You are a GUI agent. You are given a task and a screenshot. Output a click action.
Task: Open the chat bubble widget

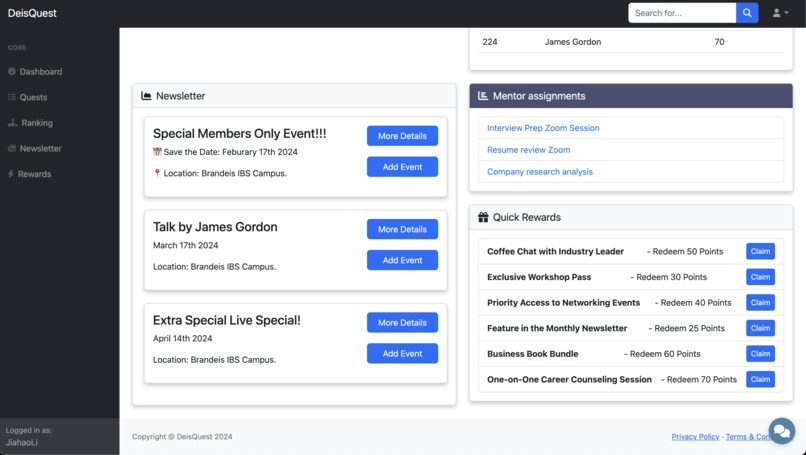pyautogui.click(x=782, y=430)
